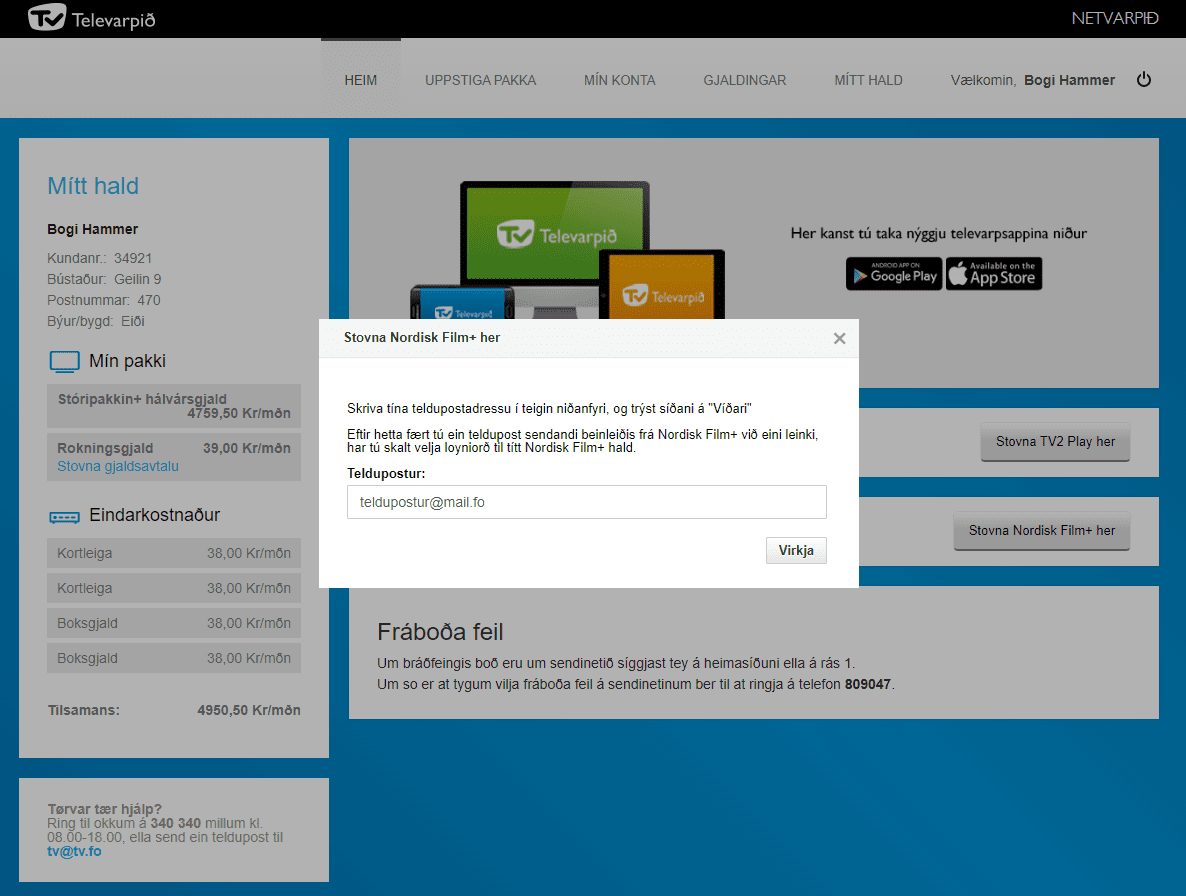Click the Bústaður Geilin 9 line
The height and width of the screenshot is (896, 1186).
(x=104, y=280)
